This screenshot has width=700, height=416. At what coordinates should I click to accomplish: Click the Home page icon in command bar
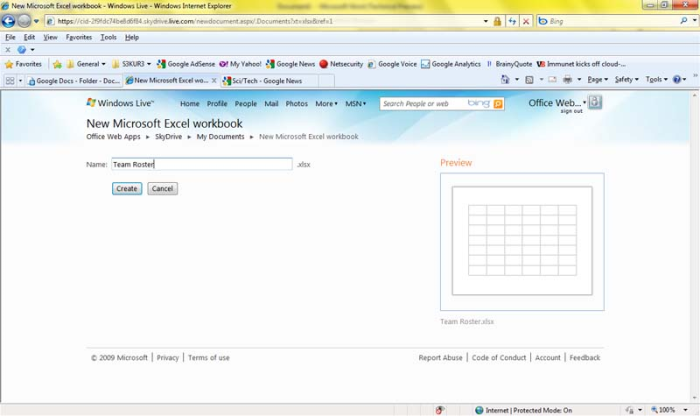click(505, 79)
